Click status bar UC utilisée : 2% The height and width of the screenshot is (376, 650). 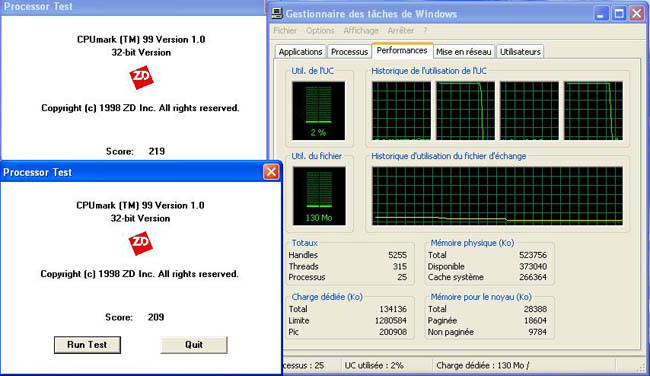click(374, 365)
